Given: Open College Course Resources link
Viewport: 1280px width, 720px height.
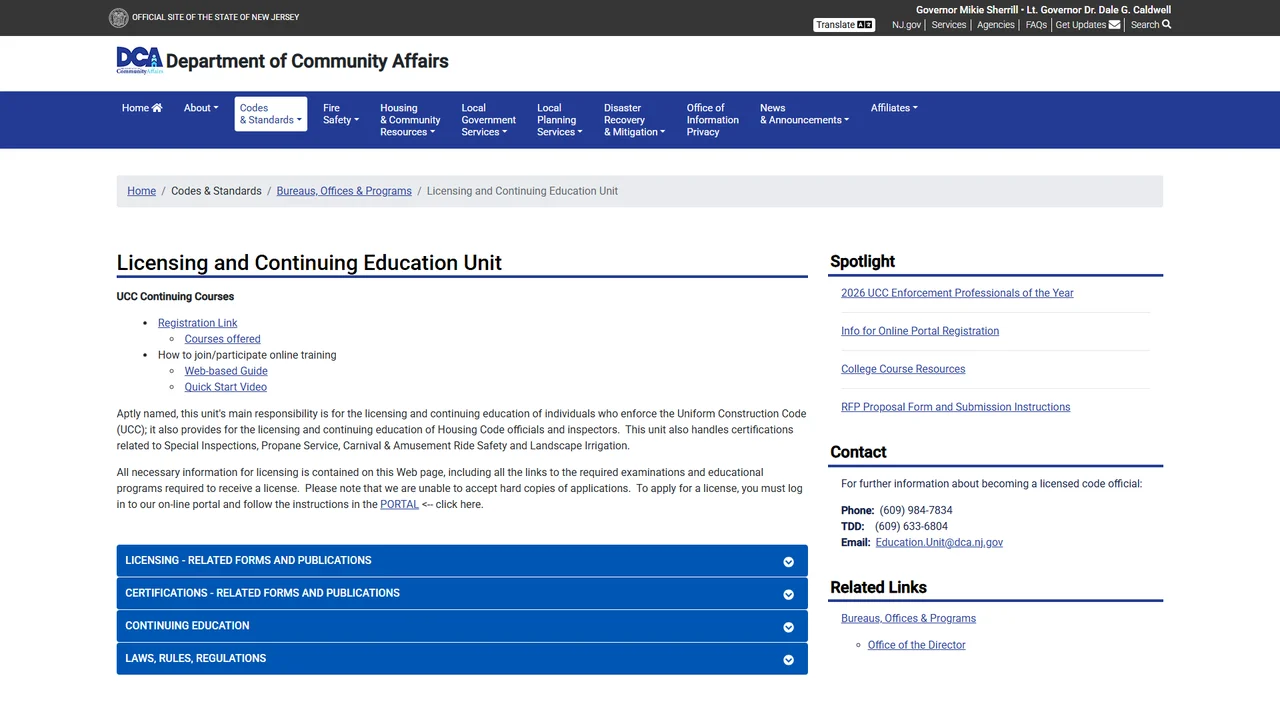Looking at the screenshot, I should tap(903, 369).
